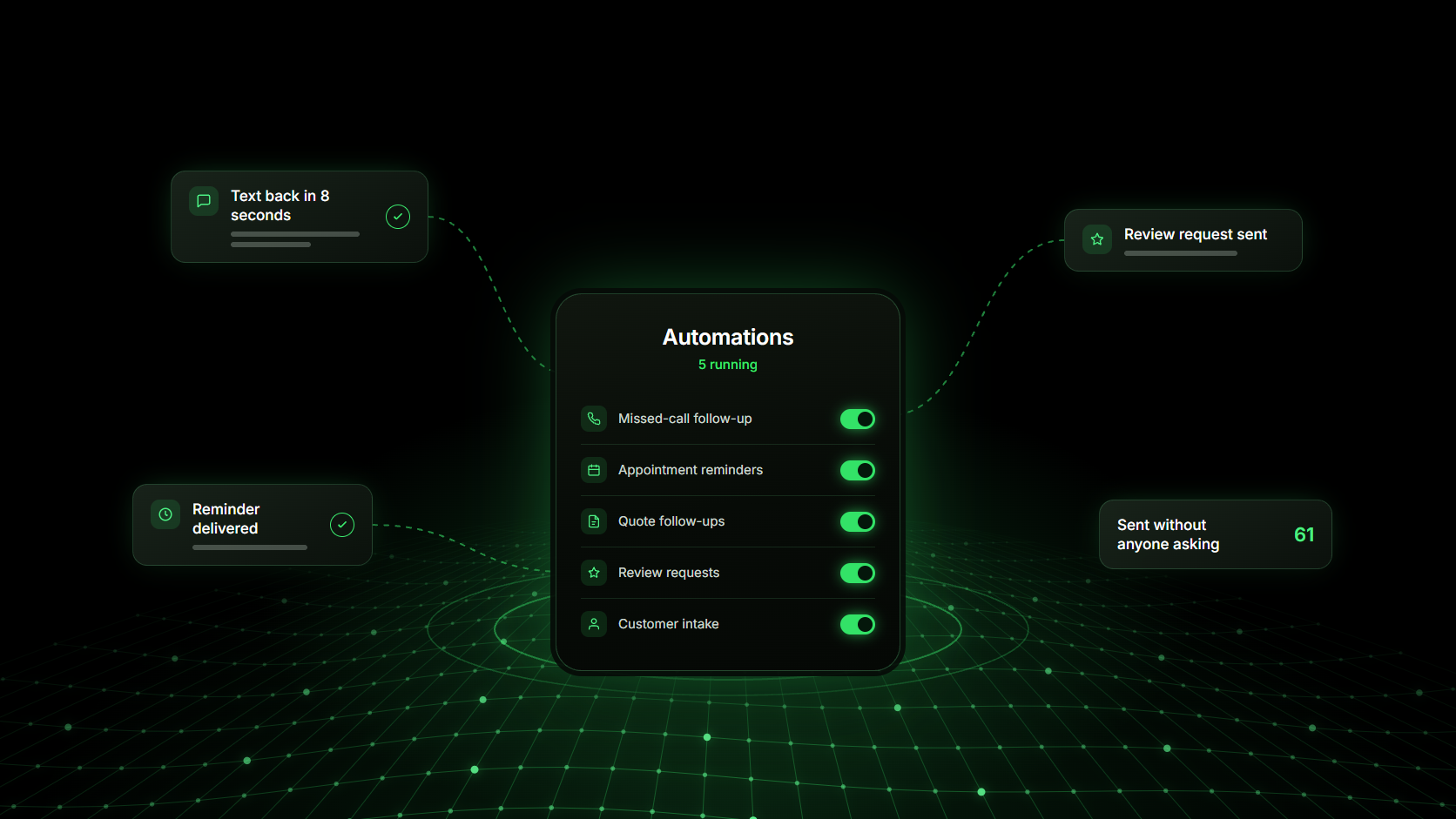Screen dimensions: 1456x819
Task: Click the clock icon on Reminder delivered card
Action: tap(165, 514)
